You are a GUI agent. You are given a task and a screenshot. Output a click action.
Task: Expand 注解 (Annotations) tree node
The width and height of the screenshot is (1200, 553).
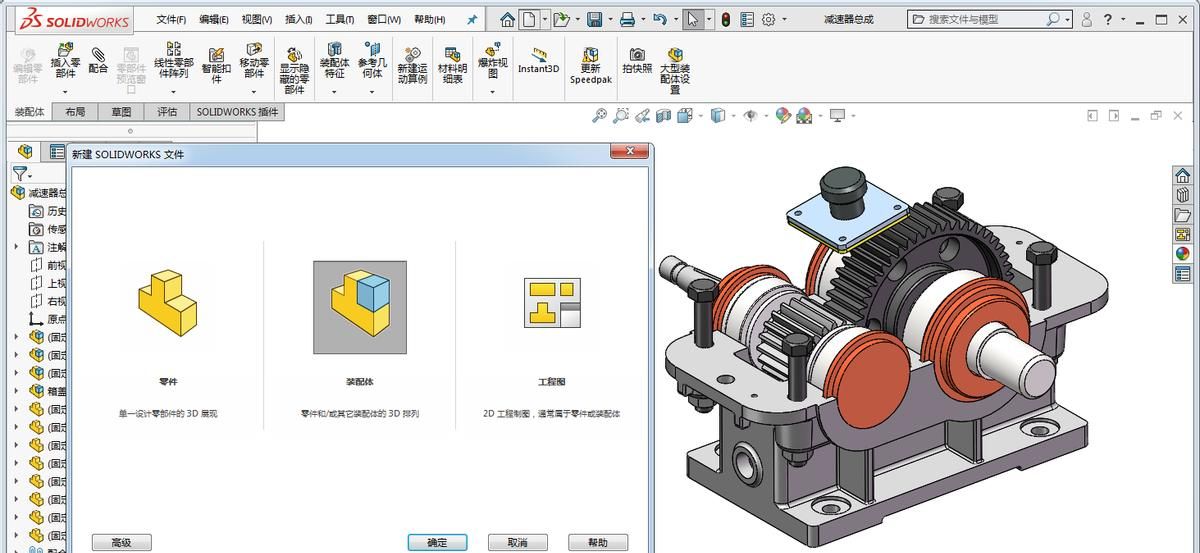(15, 247)
